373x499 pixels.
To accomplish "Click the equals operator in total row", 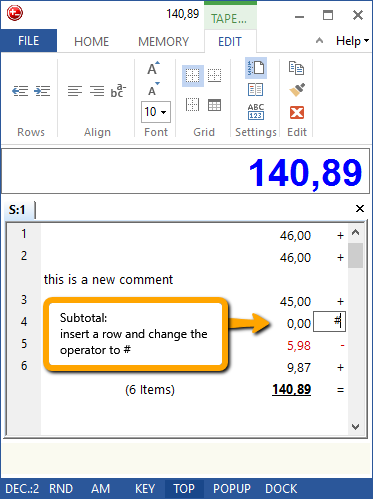I will click(x=340, y=390).
